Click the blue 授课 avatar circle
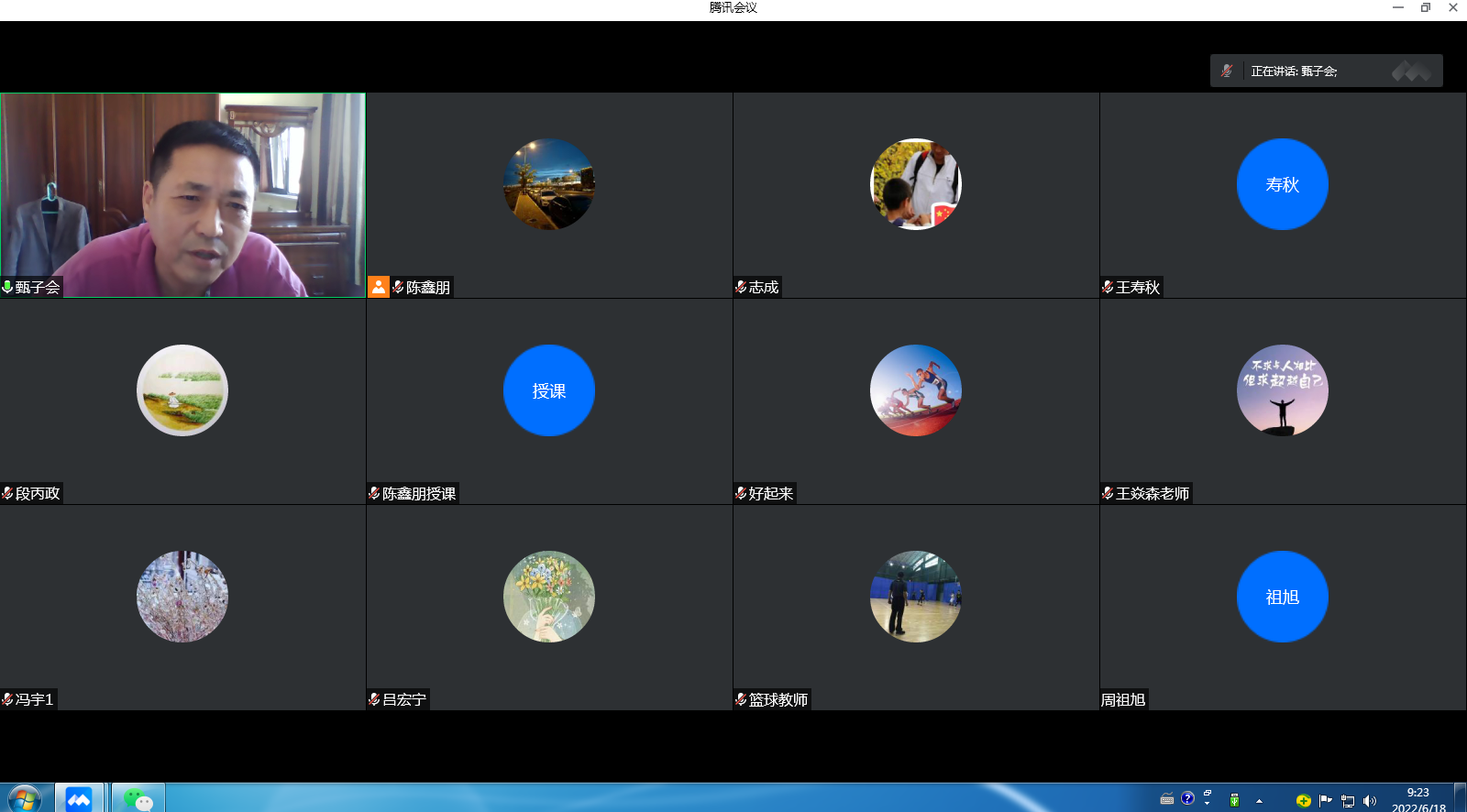This screenshot has height=812, width=1467. 549,390
